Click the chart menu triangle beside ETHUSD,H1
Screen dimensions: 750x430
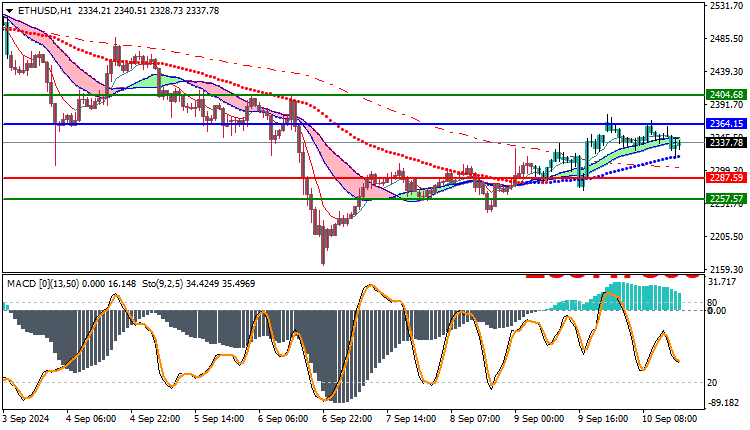[9, 11]
